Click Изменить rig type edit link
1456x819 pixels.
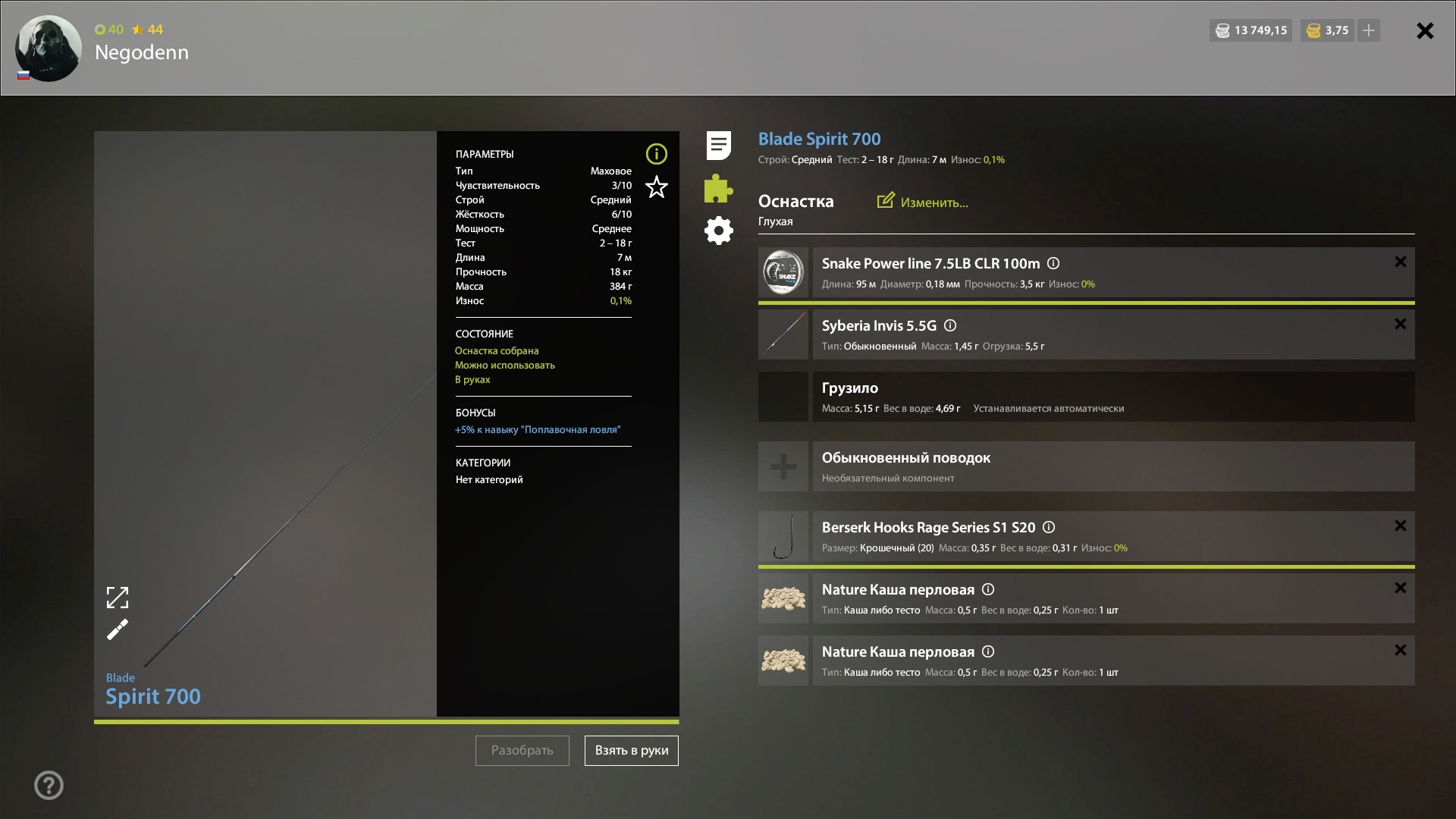click(923, 202)
